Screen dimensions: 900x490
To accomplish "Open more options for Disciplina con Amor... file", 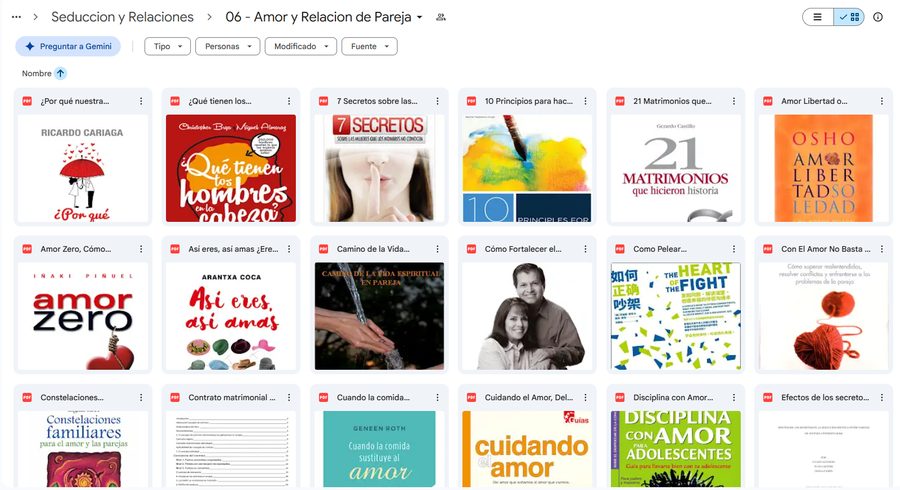I will [734, 397].
